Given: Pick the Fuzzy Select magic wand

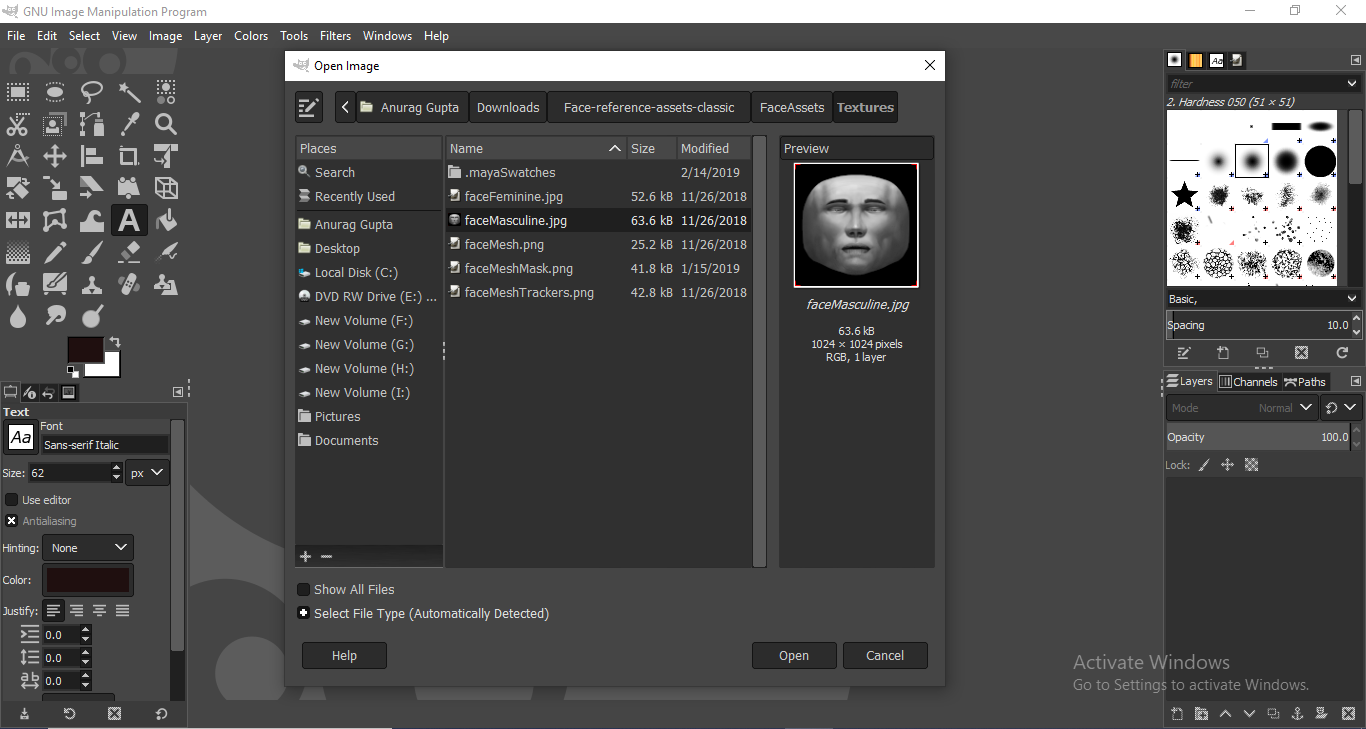Looking at the screenshot, I should coord(129,93).
